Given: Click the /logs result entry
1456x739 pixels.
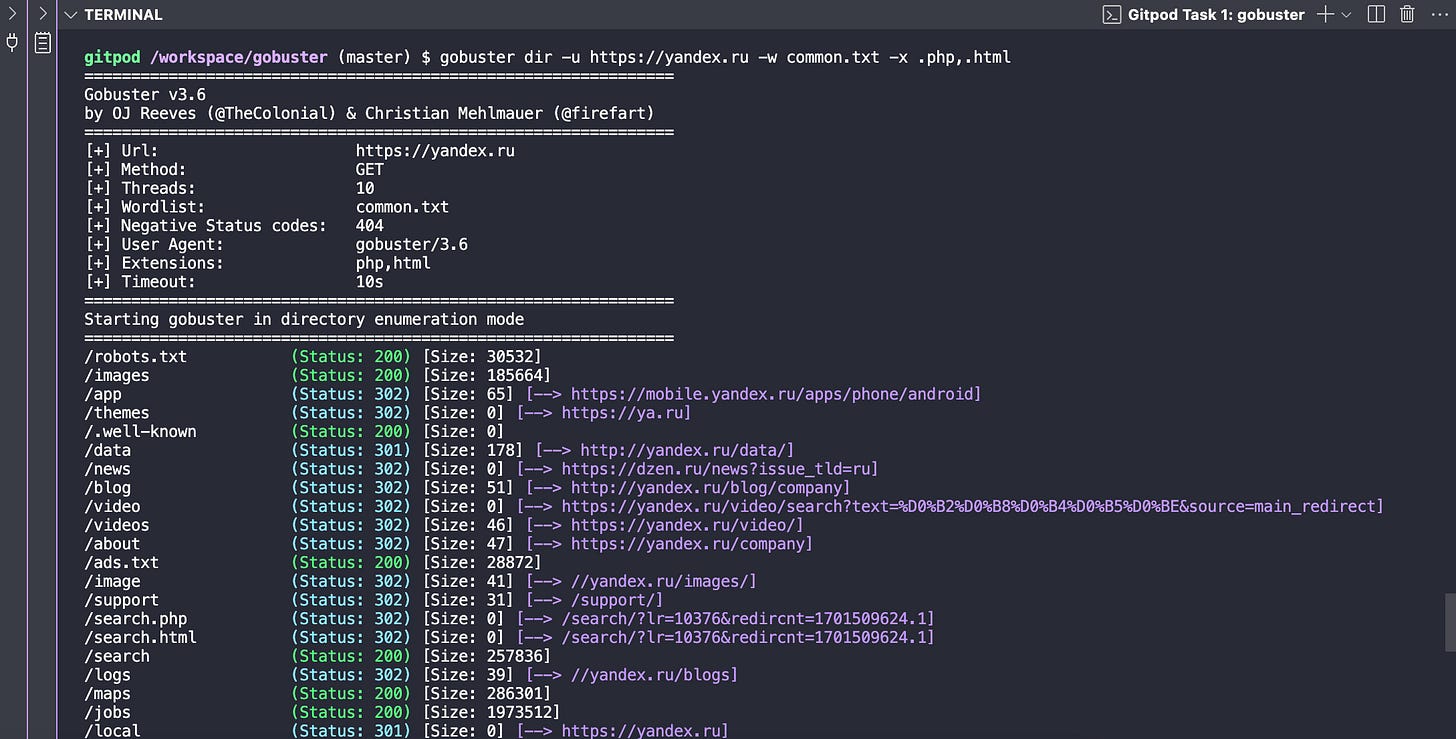Looking at the screenshot, I should [108, 675].
